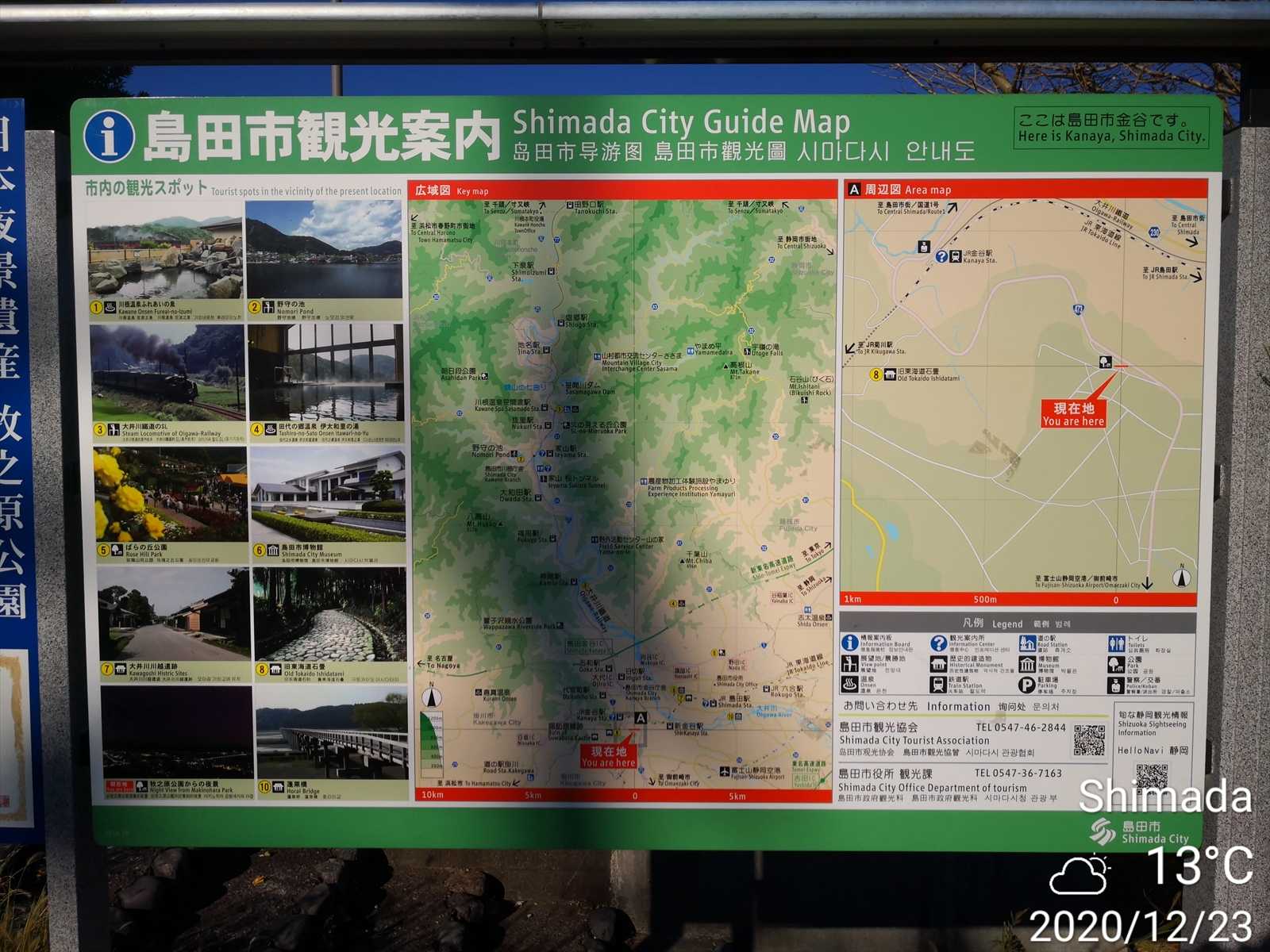1270x952 pixels.
Task: Click the View point legend icon
Action: [x=849, y=664]
